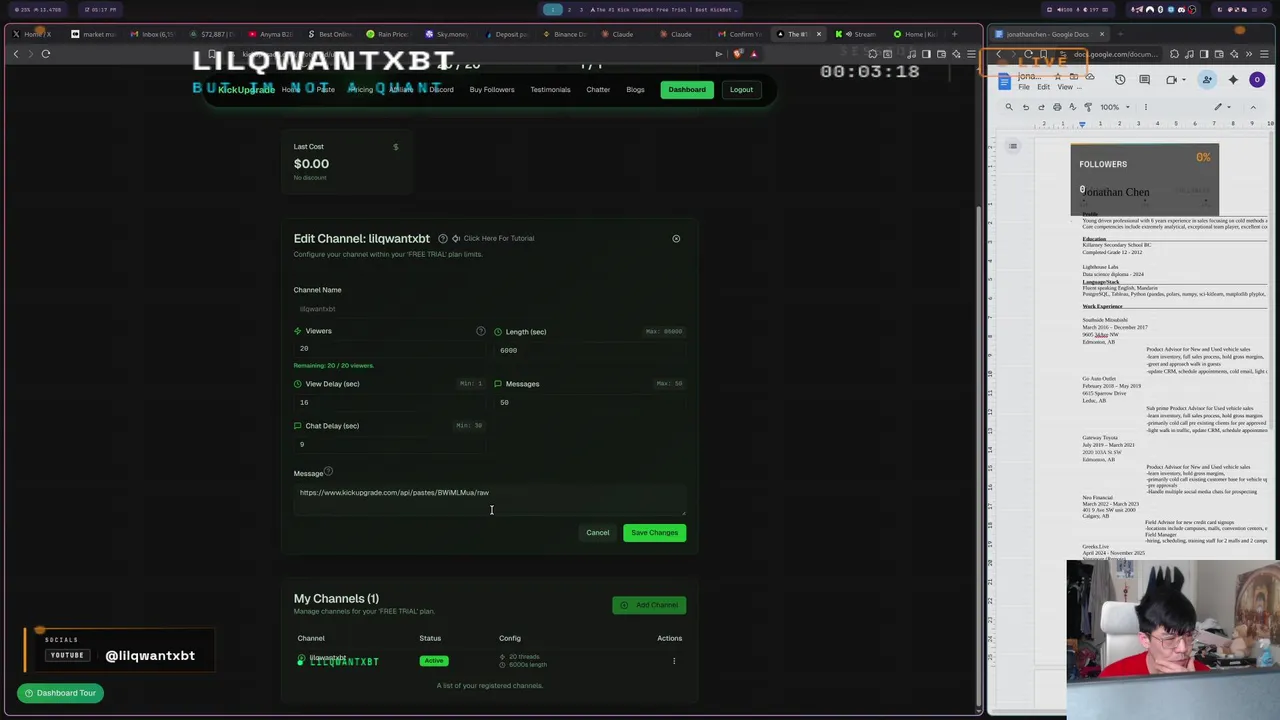The height and width of the screenshot is (720, 1280).
Task: Open Testimonials page
Action: 550,90
